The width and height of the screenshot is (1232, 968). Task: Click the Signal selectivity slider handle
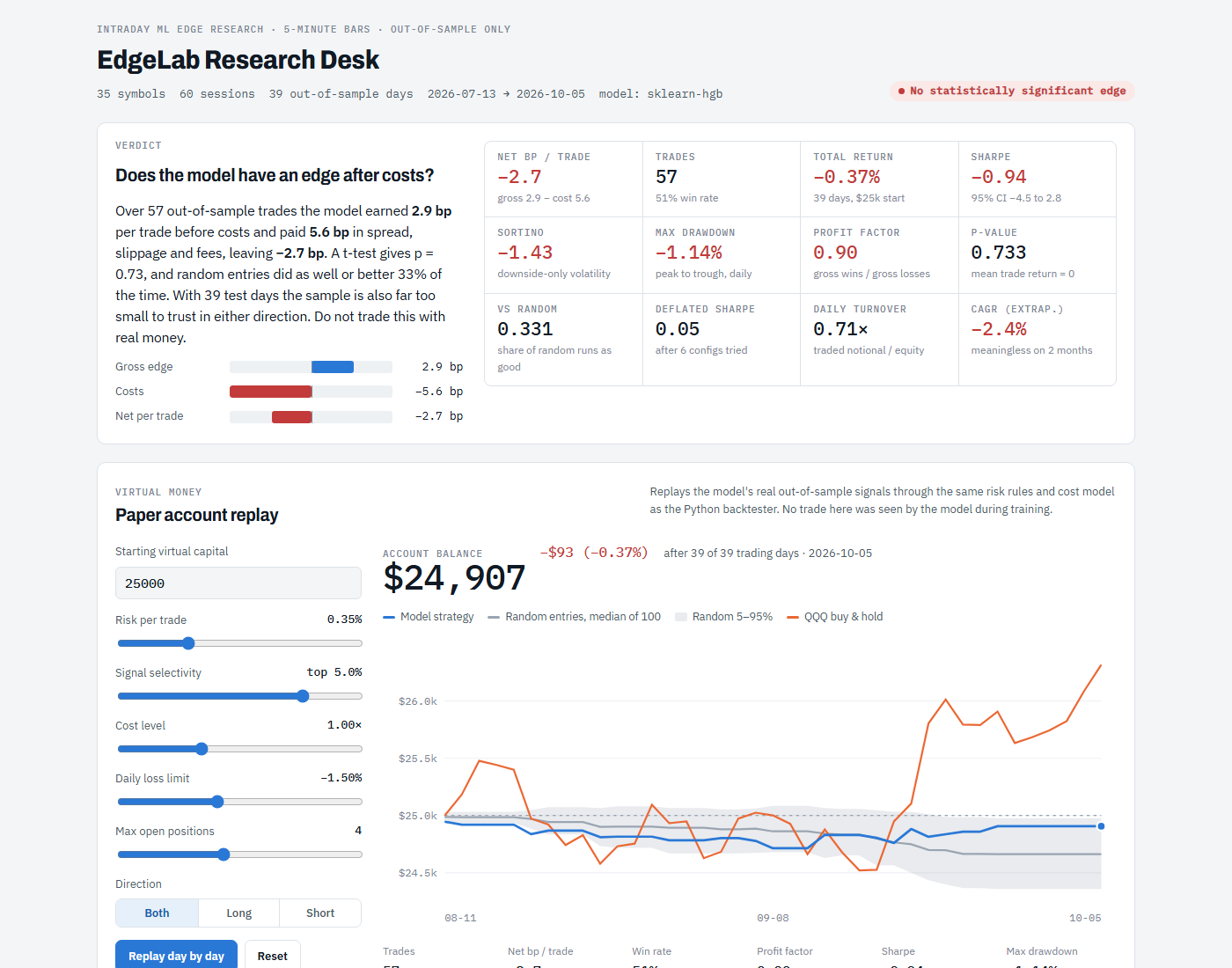[303, 696]
